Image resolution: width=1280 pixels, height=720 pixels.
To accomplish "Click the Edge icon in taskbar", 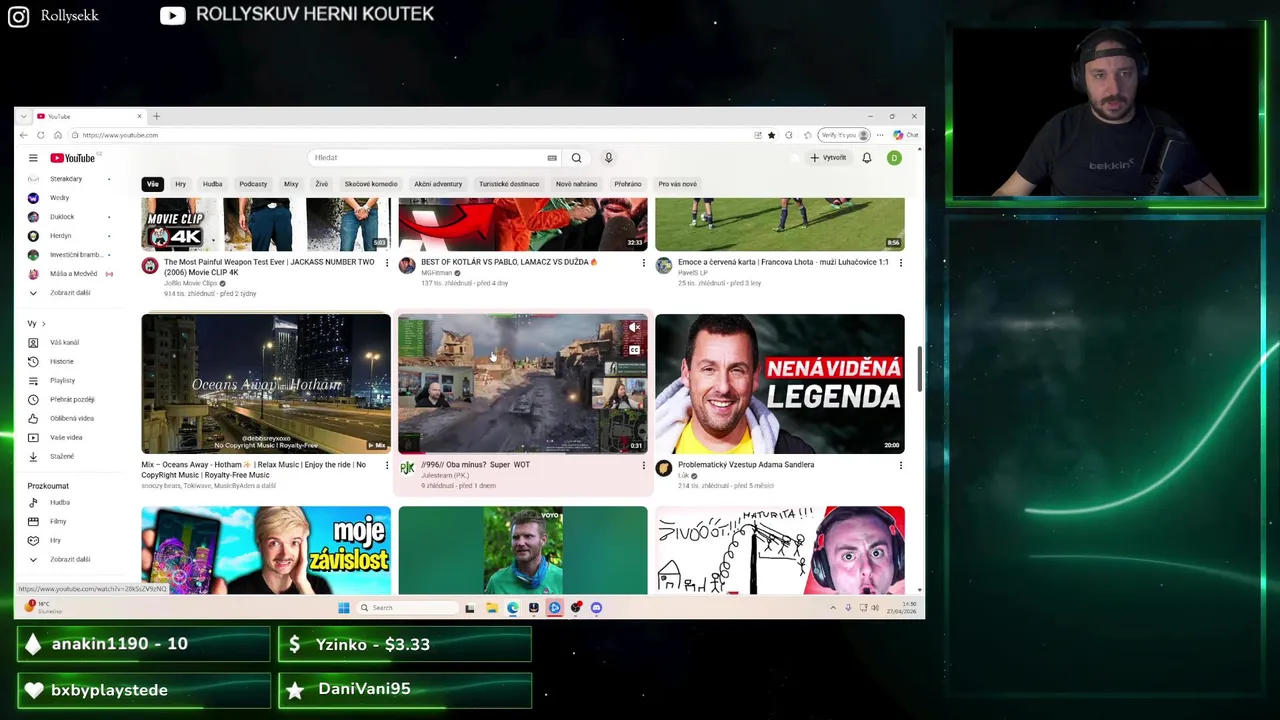I will (512, 608).
